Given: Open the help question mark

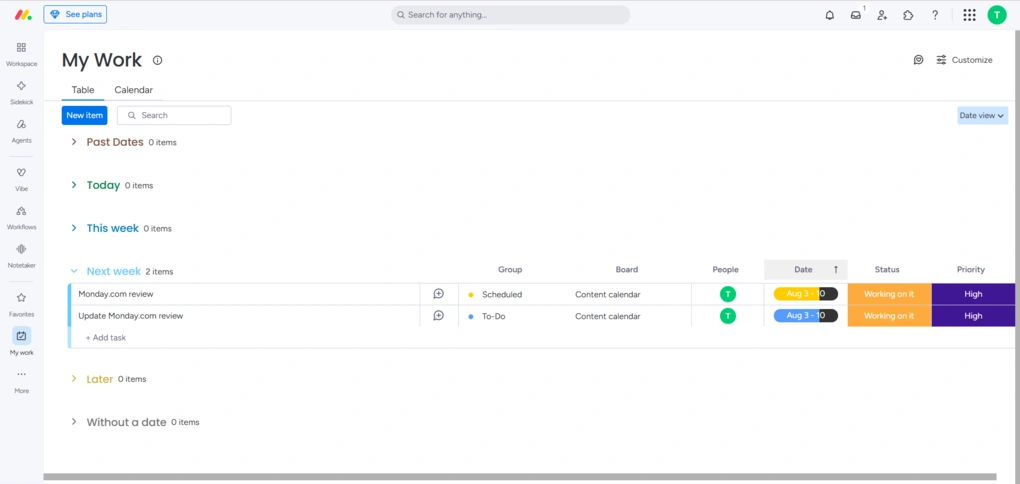Looking at the screenshot, I should (x=935, y=15).
